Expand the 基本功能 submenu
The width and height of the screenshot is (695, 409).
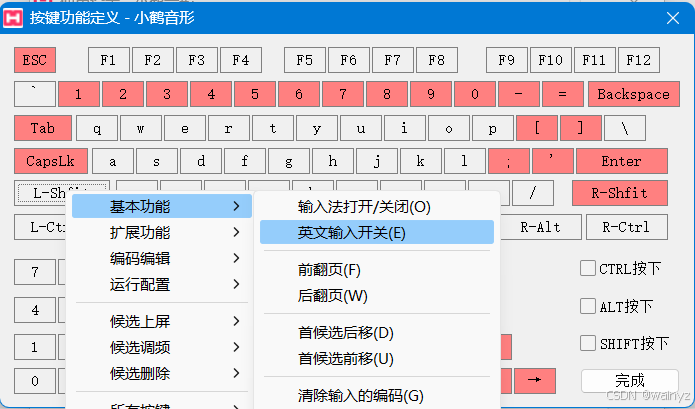162,206
